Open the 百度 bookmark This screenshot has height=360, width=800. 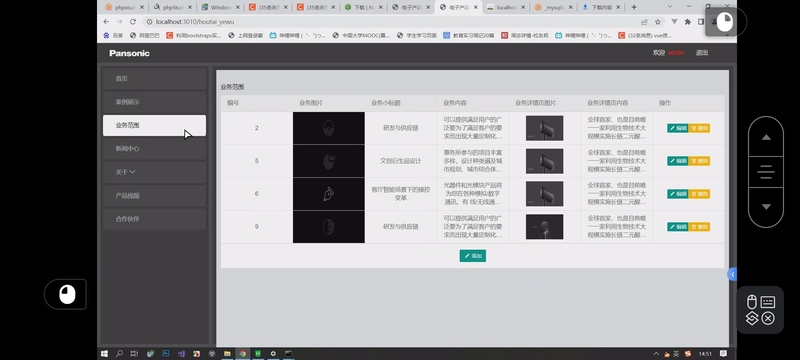(x=113, y=36)
